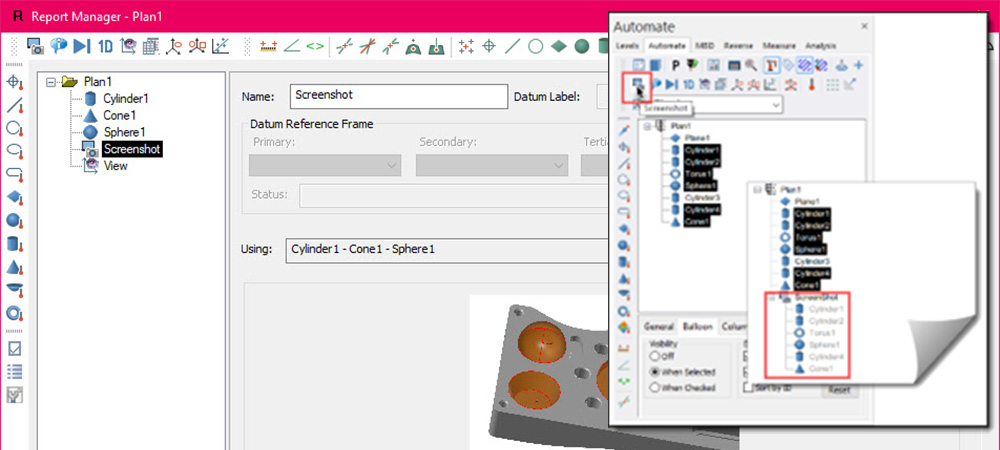The height and width of the screenshot is (450, 1000).
Task: Select the distance dimension icon with red plus marks
Action: tap(268, 47)
